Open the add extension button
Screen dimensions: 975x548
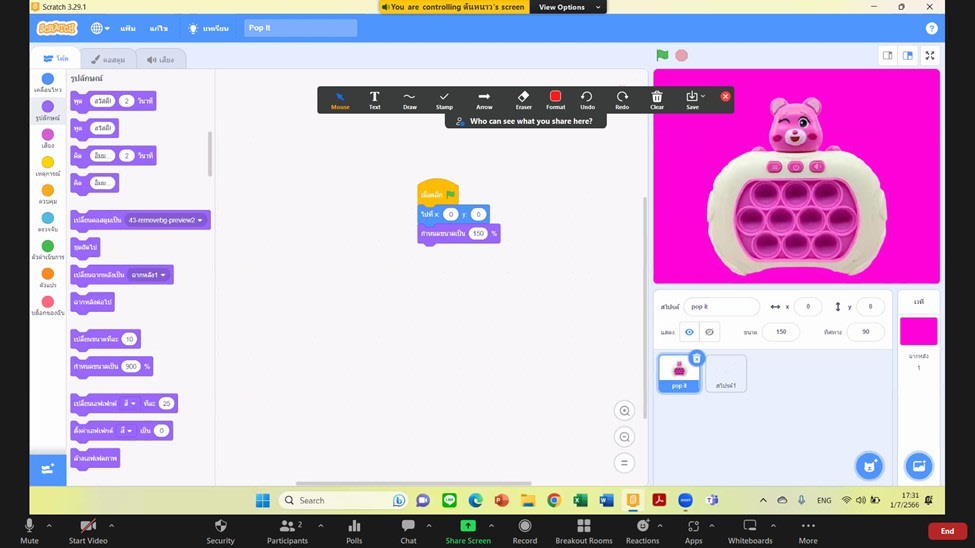point(48,470)
